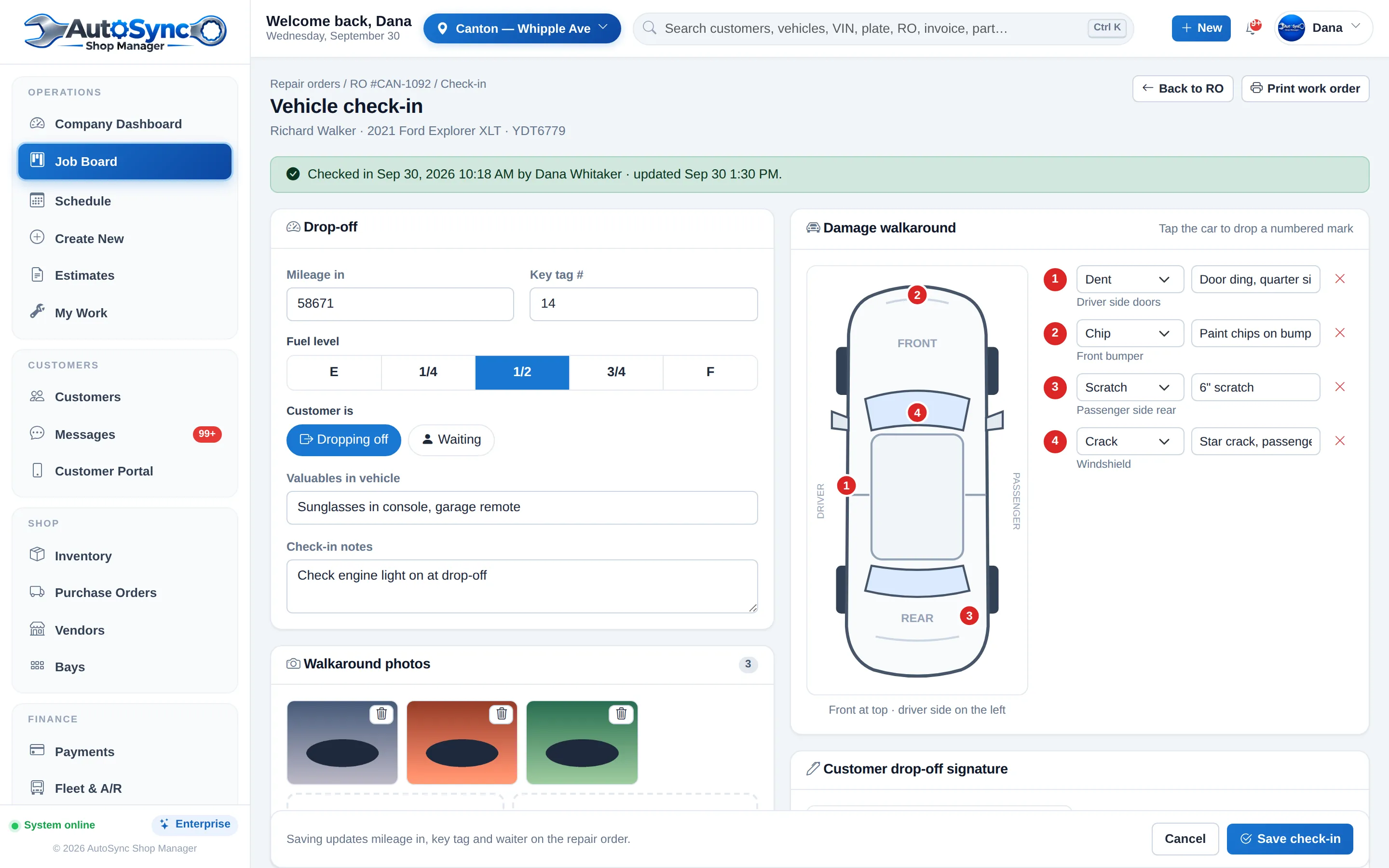Click the Valuables in vehicle field

coord(522,507)
